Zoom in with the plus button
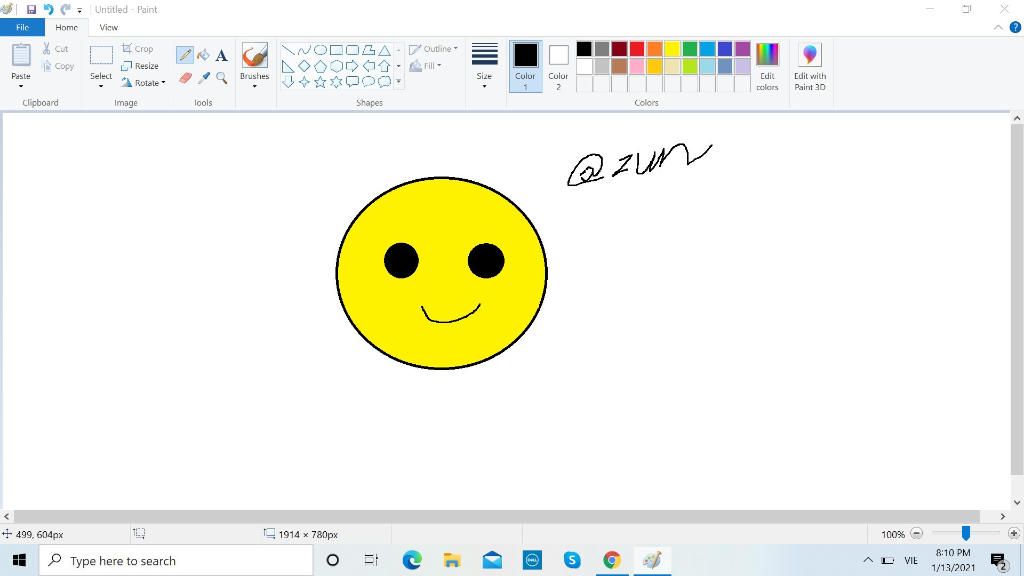Image resolution: width=1024 pixels, height=576 pixels. pos(1014,534)
